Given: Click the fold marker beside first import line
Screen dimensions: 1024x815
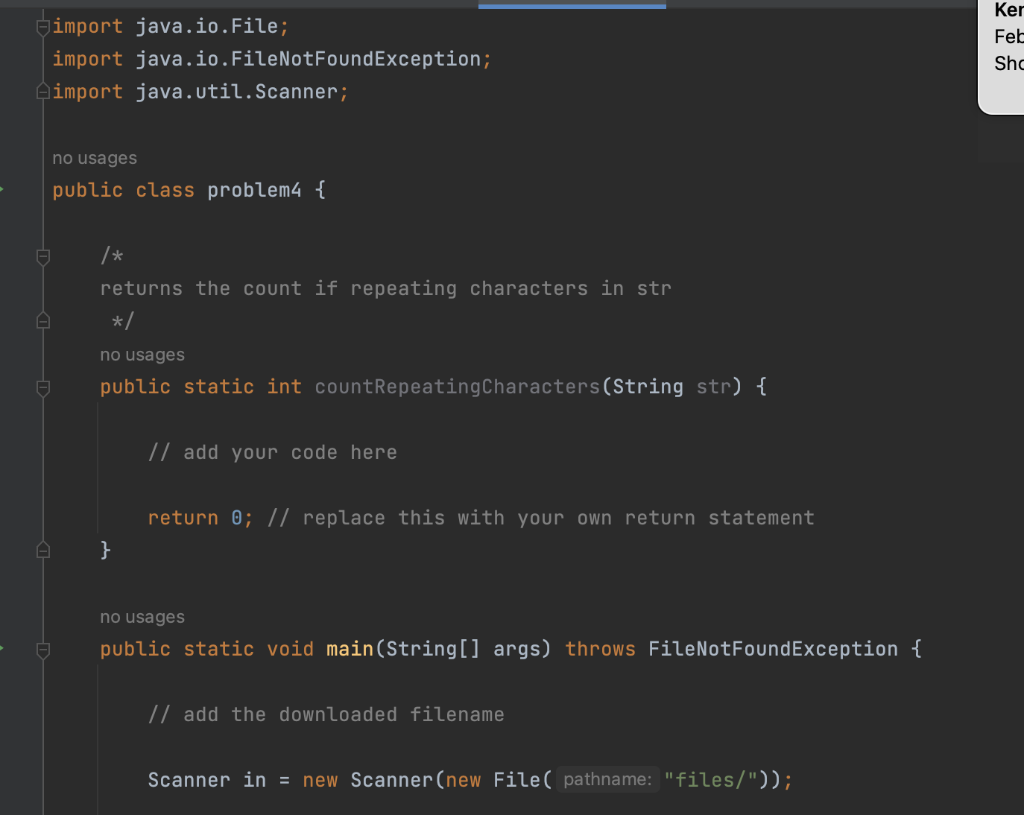Looking at the screenshot, I should click(x=42, y=26).
